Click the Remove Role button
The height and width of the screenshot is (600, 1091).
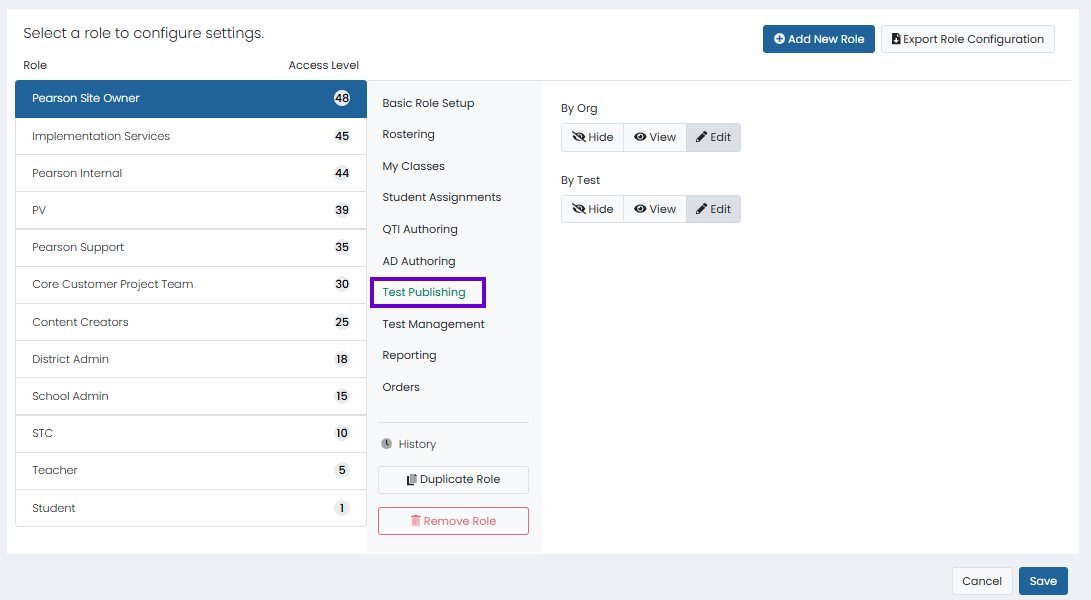point(453,521)
